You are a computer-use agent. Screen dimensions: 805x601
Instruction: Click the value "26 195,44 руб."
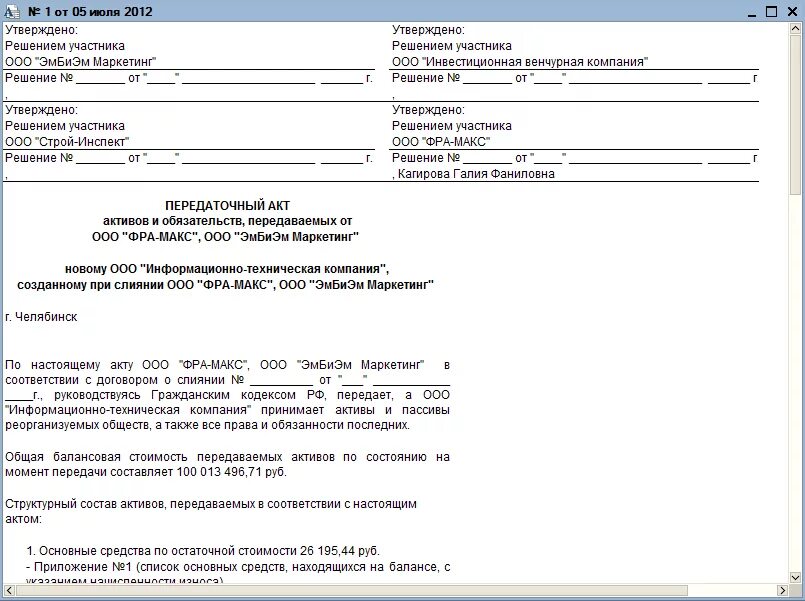pos(340,551)
